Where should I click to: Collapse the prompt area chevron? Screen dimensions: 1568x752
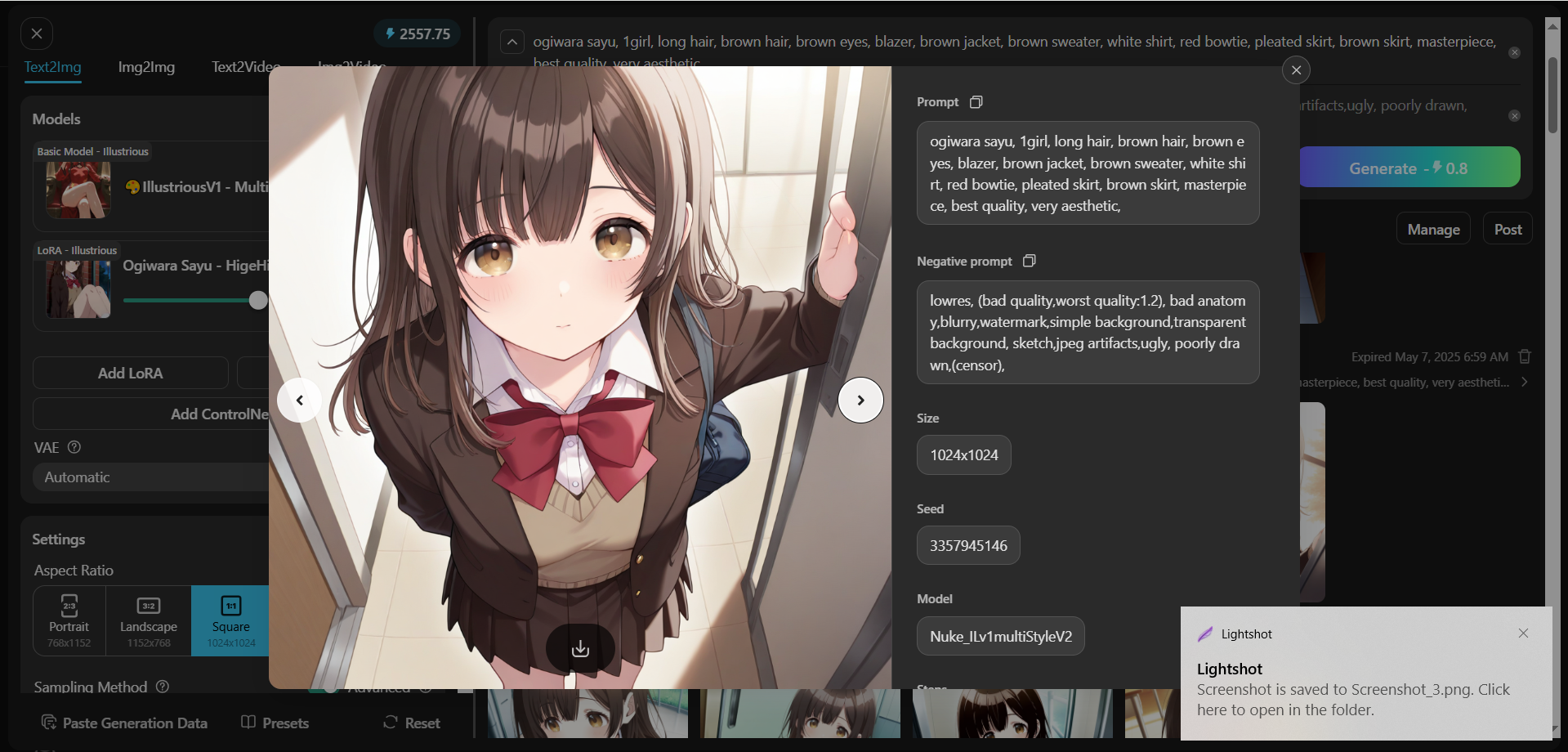coord(512,42)
